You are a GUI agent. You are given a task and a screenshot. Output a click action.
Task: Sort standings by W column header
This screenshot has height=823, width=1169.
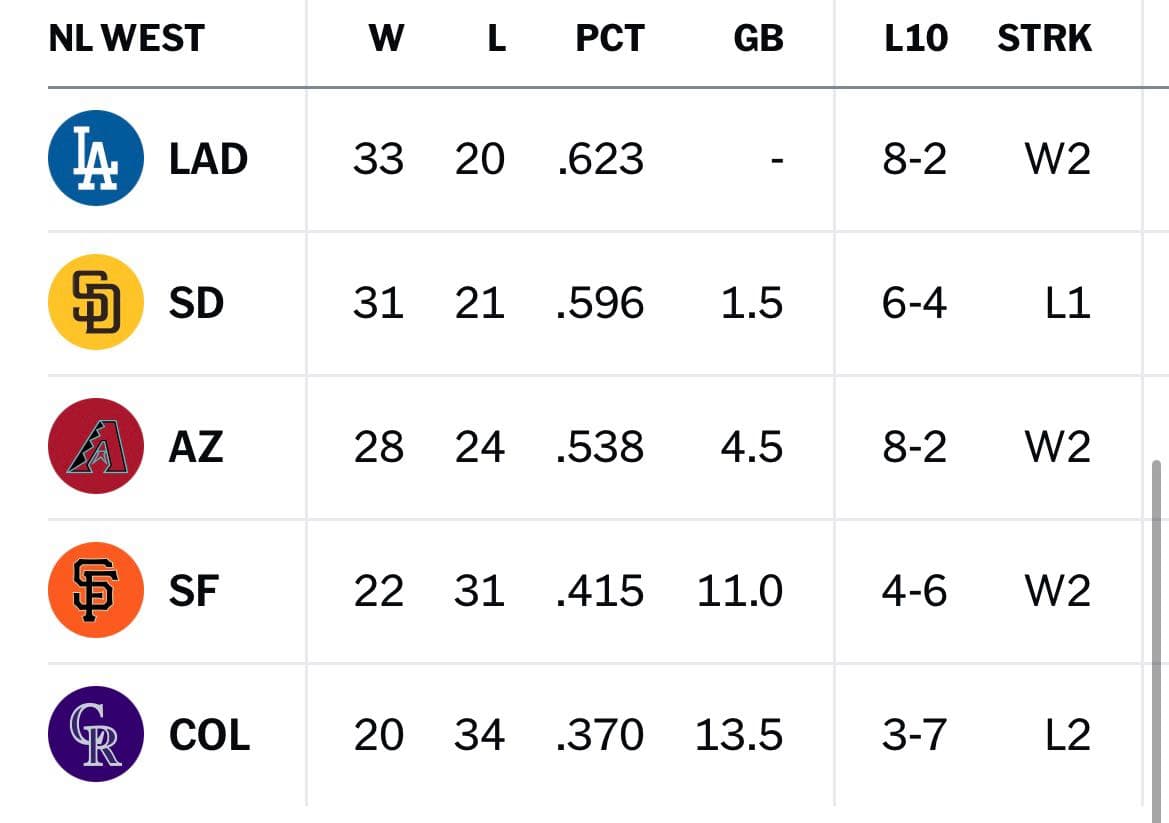386,38
